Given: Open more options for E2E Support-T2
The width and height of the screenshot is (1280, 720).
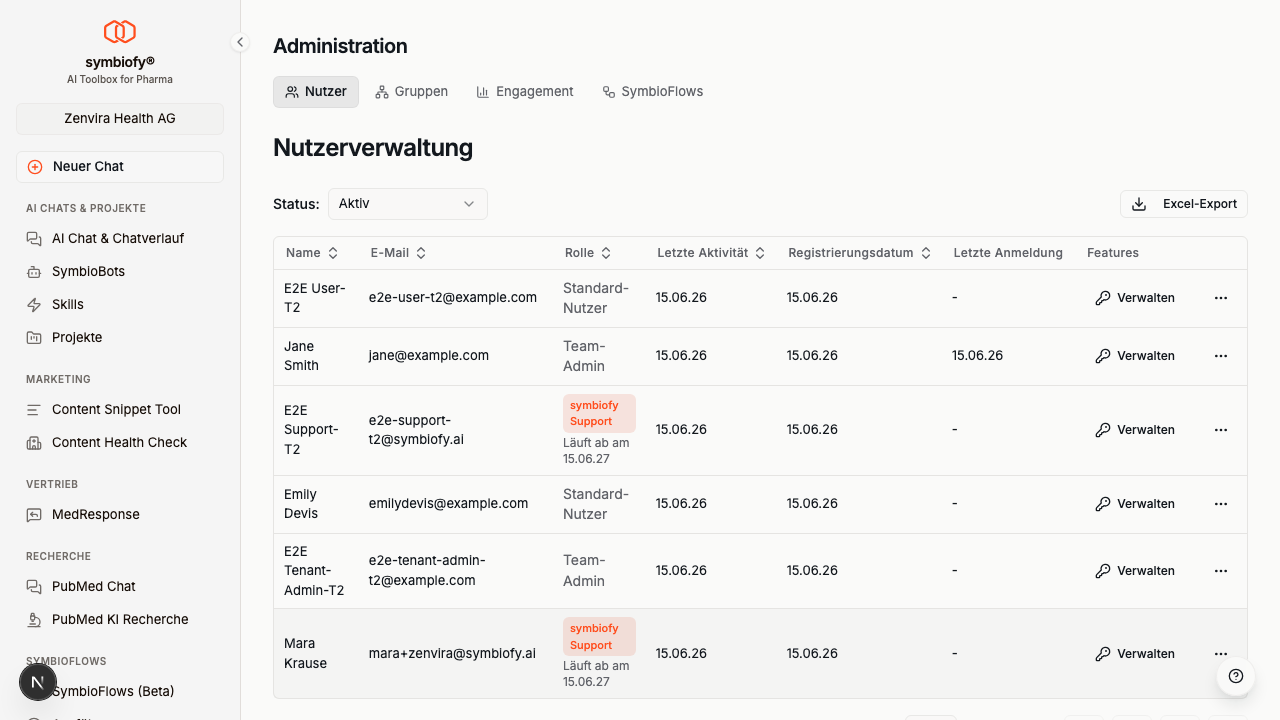Looking at the screenshot, I should [x=1221, y=430].
